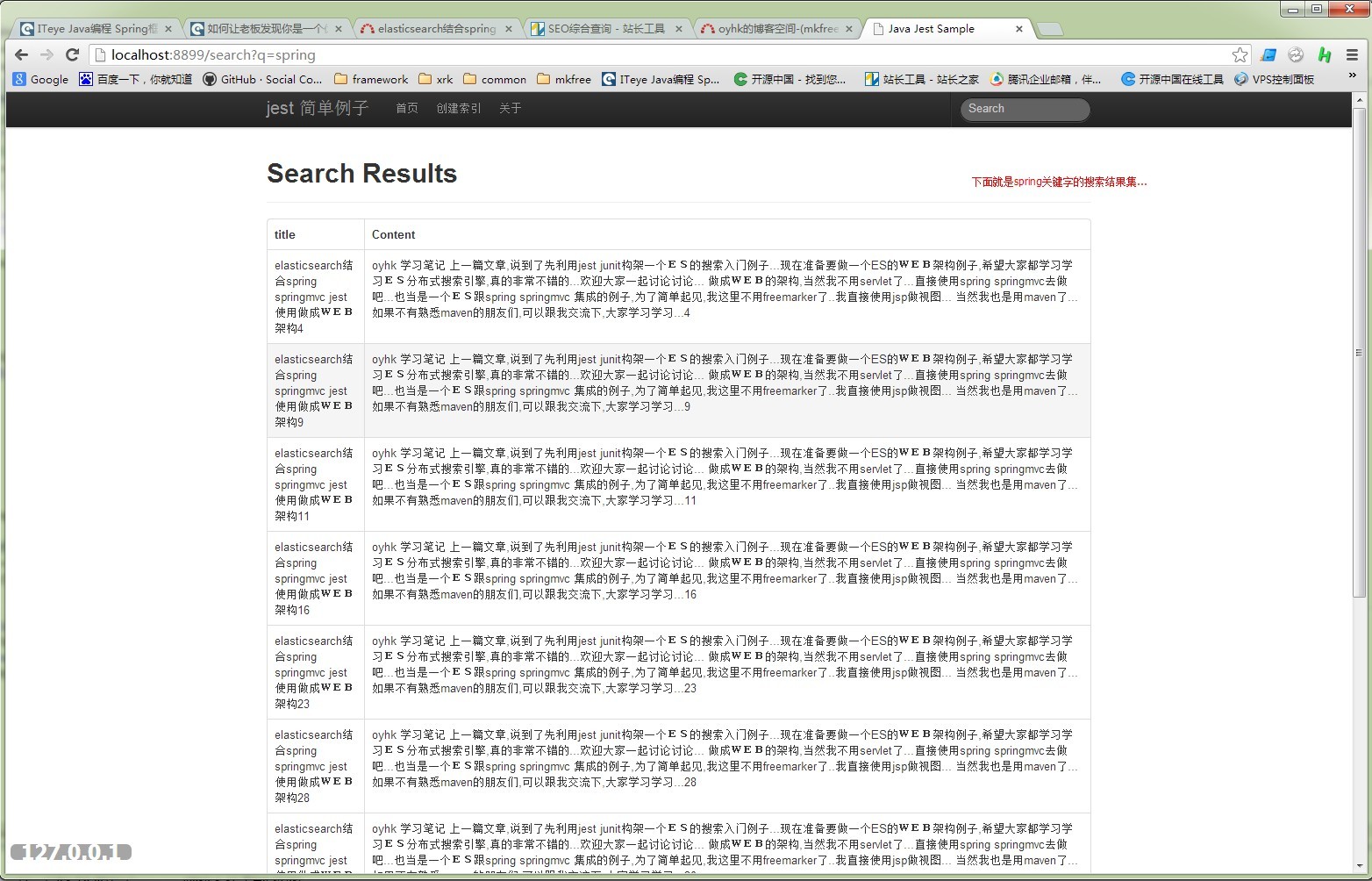The width and height of the screenshot is (1372, 881).
Task: Click the gray circular extension icon
Action: point(1297,55)
